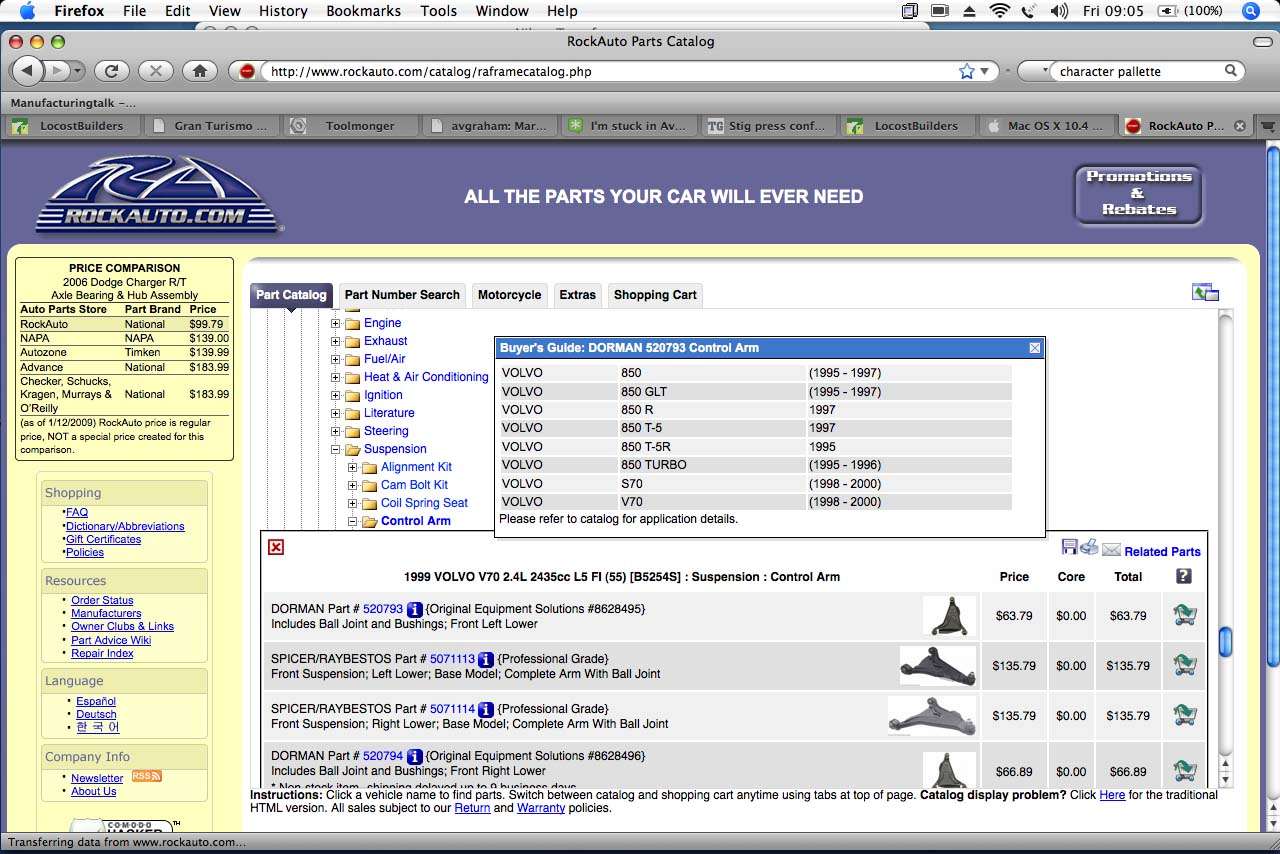Click the Firefox reload button

coord(112,71)
